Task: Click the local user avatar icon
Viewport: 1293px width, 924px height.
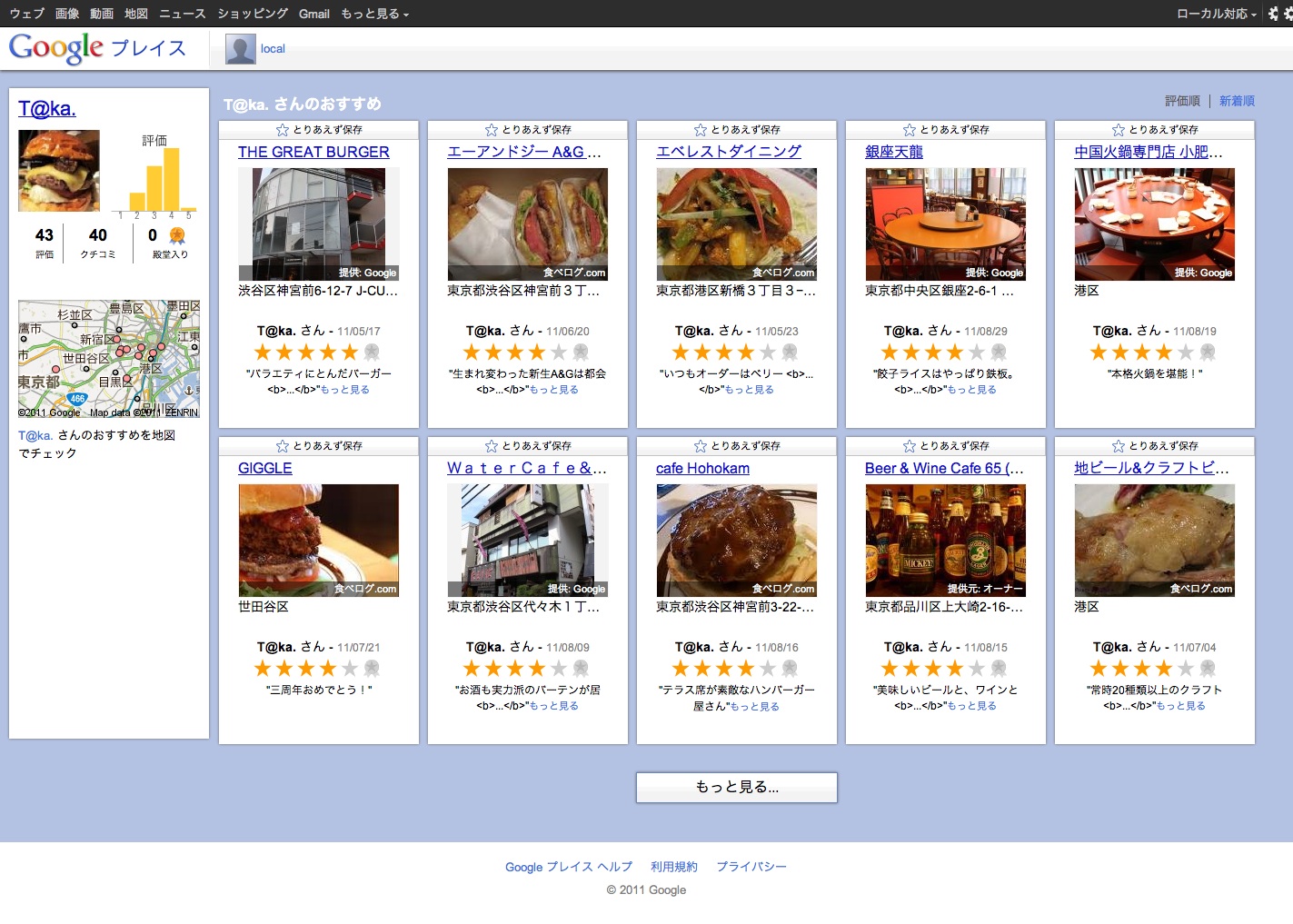Action: click(241, 49)
